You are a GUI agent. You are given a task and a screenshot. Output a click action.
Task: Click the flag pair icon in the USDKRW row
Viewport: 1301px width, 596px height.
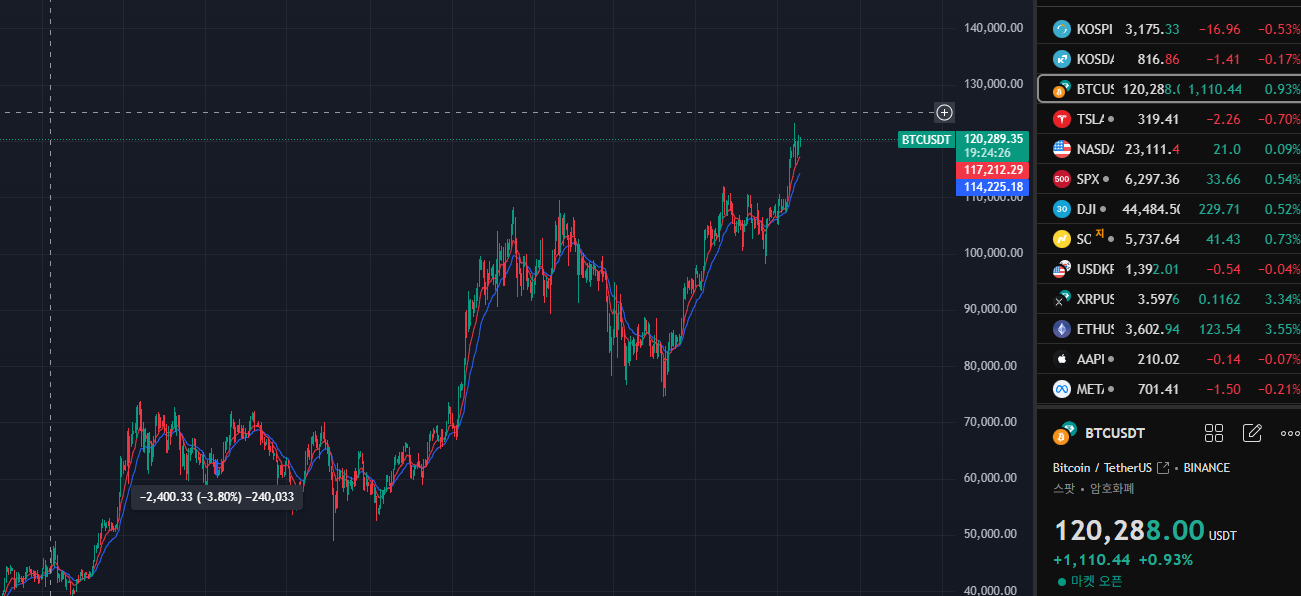pos(1061,269)
